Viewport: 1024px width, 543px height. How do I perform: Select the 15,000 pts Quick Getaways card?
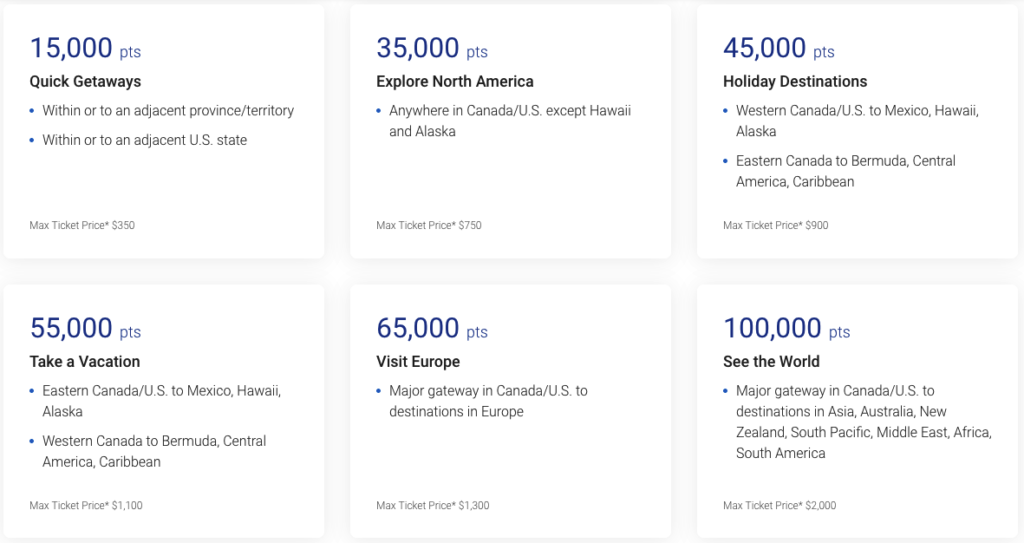tap(164, 131)
